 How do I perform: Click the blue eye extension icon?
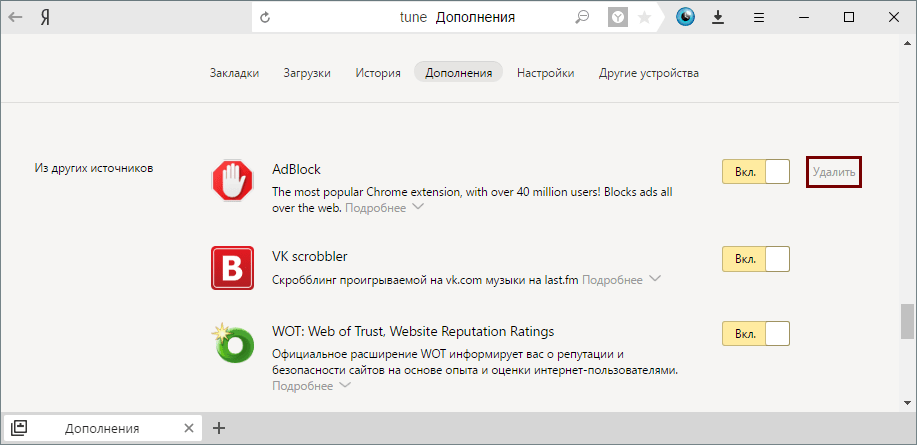[x=685, y=17]
